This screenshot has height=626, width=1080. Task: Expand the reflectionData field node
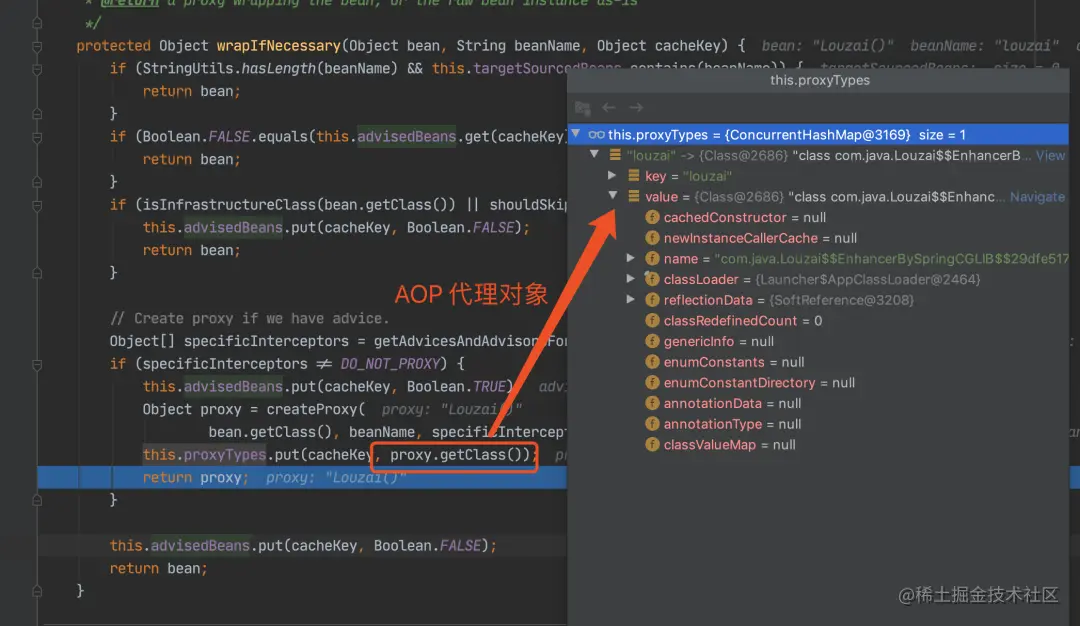click(x=630, y=300)
